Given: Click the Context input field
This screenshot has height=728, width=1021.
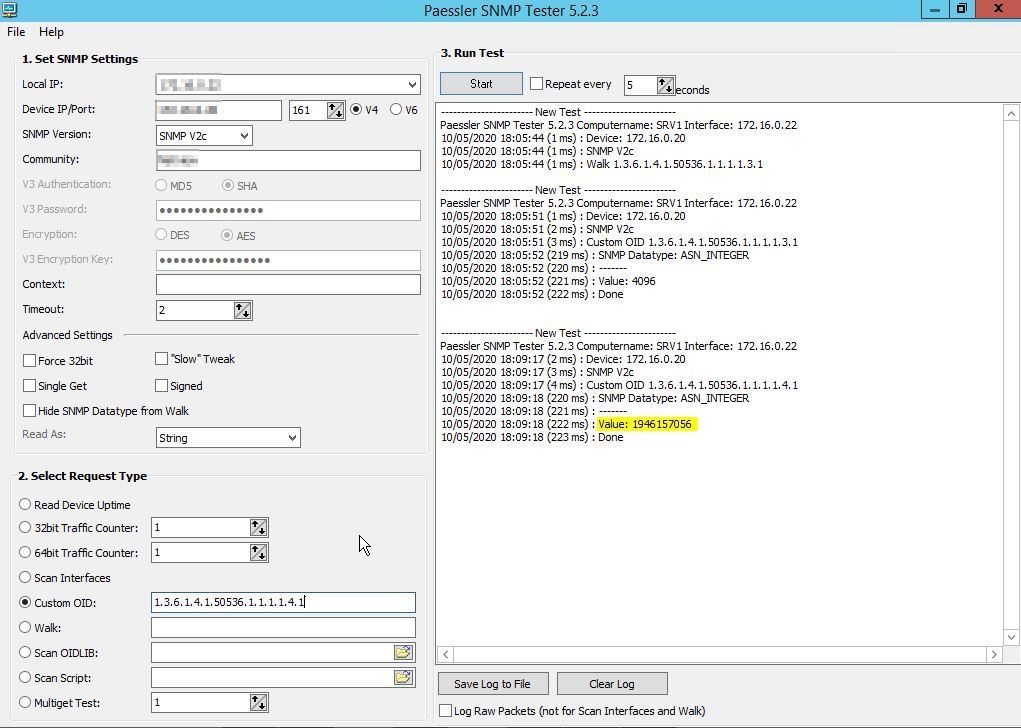Looking at the screenshot, I should click(x=288, y=285).
